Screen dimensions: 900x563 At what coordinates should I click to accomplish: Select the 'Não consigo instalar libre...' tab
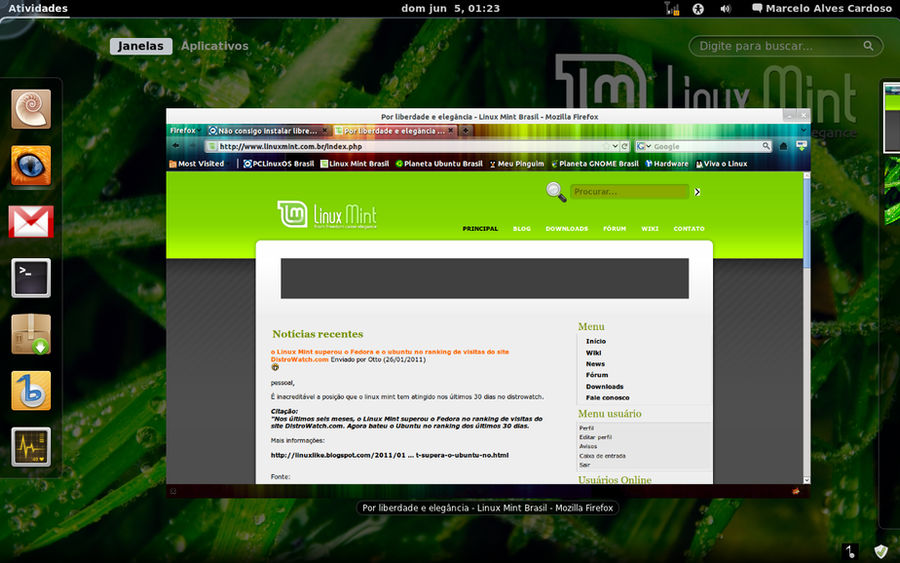click(x=267, y=131)
